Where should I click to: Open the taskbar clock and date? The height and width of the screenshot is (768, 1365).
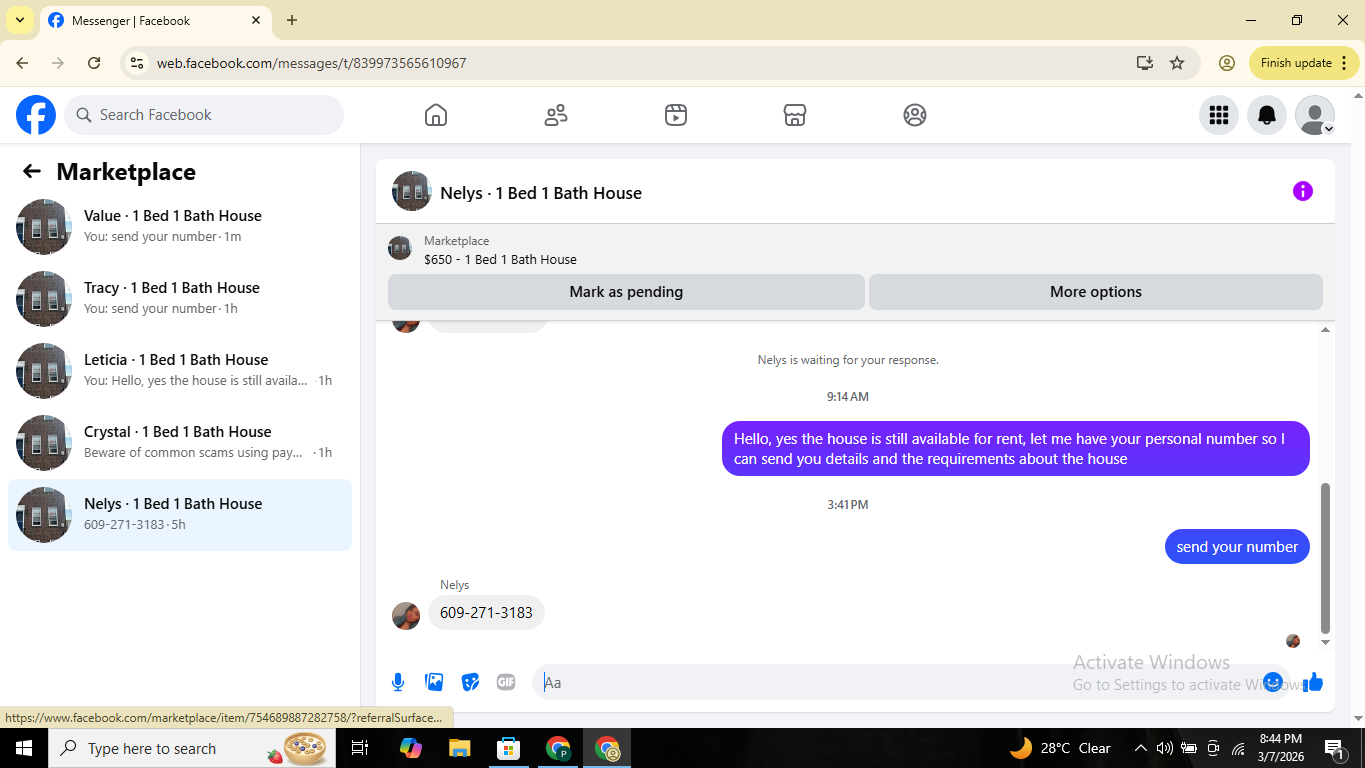click(x=1280, y=748)
